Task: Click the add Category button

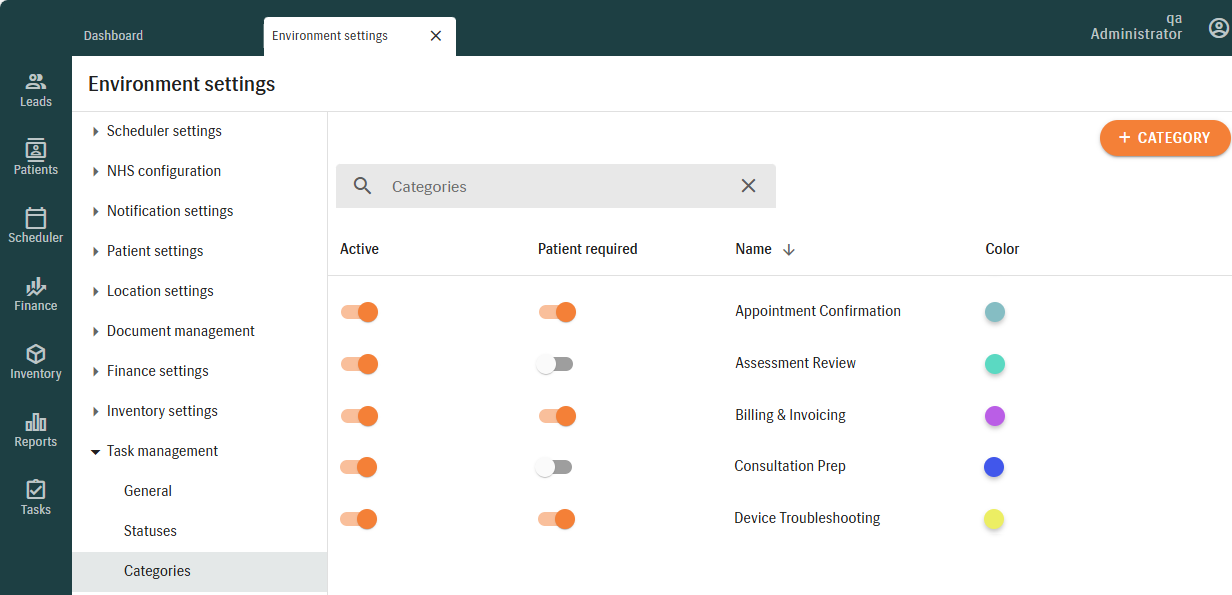Action: (x=1164, y=138)
